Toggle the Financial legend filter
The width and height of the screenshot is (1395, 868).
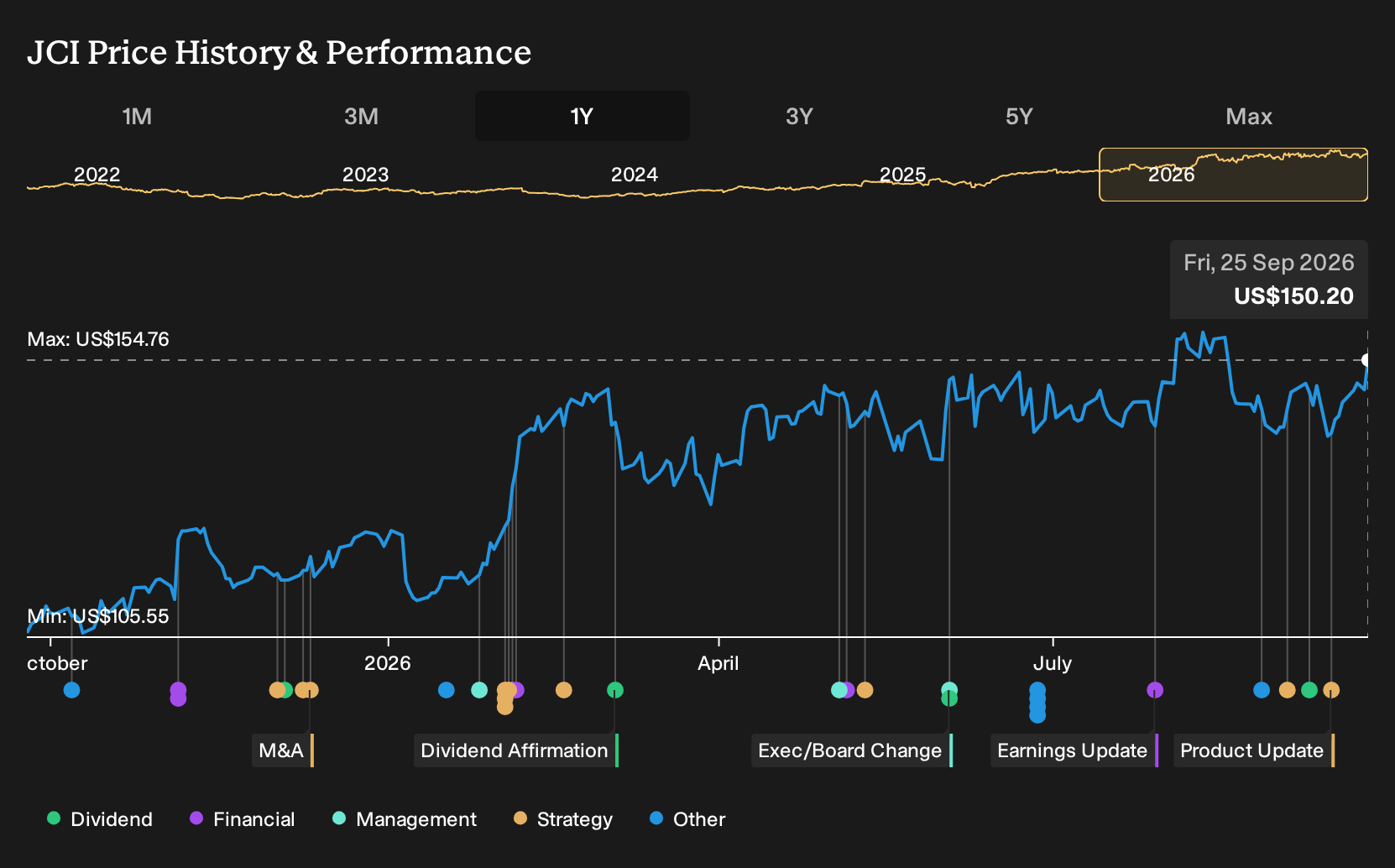[243, 819]
